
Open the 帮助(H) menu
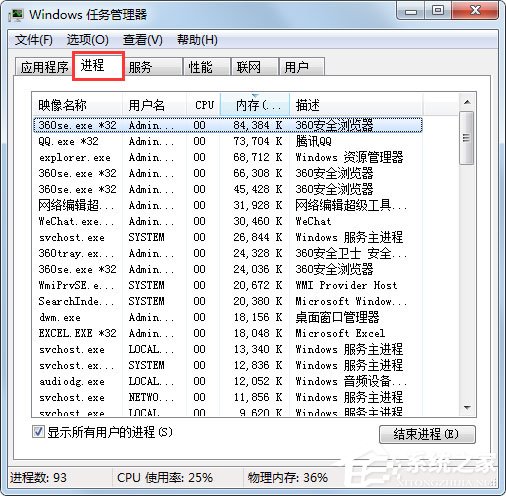click(x=197, y=40)
